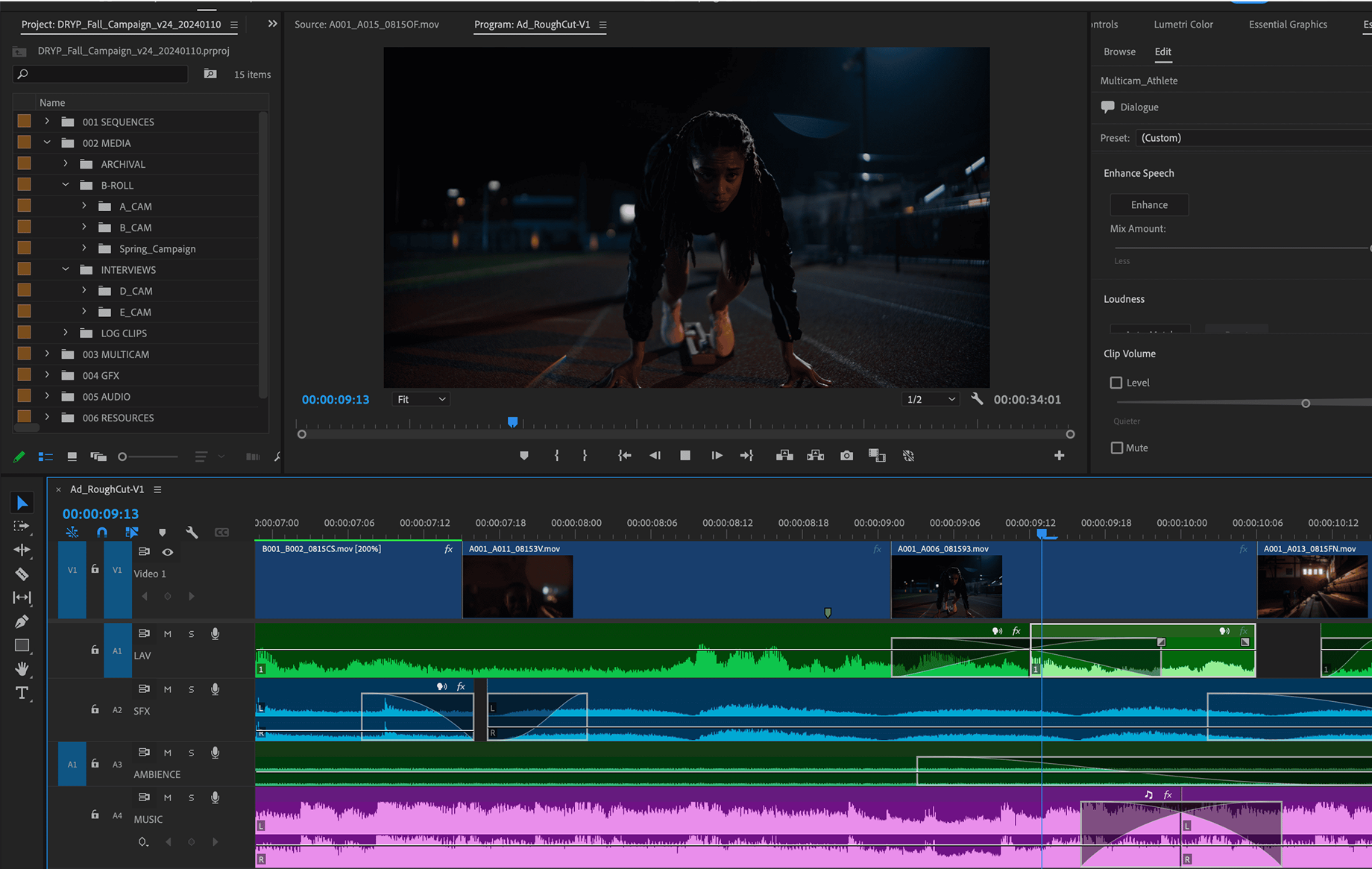Check the Mute checkbox

coord(1116,448)
